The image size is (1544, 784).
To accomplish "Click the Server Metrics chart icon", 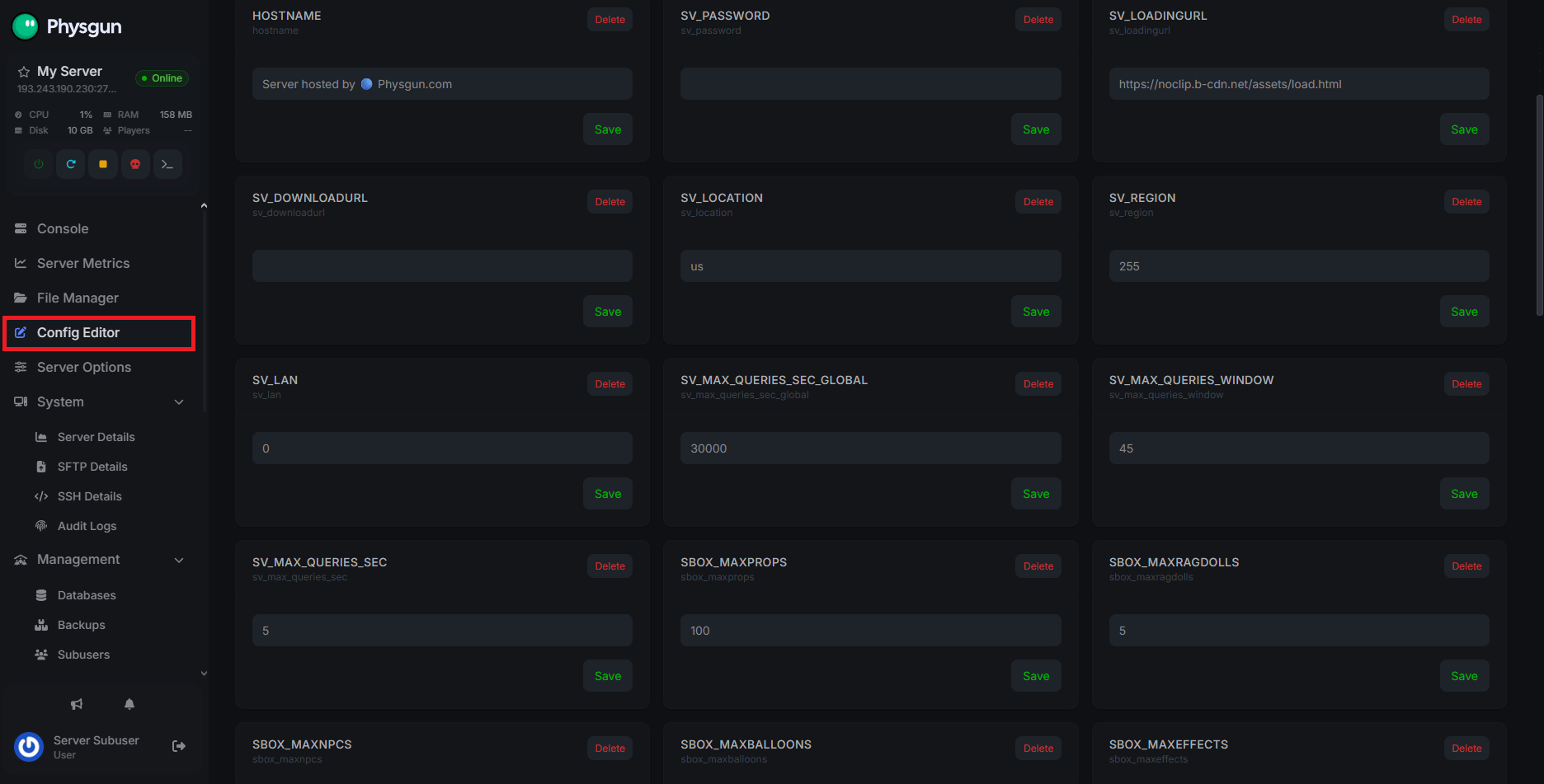I will coord(21,263).
